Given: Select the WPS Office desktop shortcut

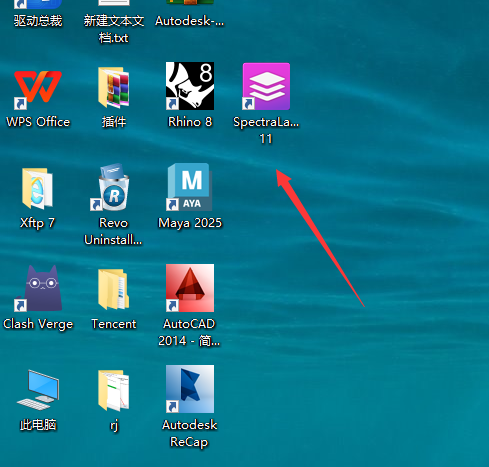Looking at the screenshot, I should click(38, 87).
